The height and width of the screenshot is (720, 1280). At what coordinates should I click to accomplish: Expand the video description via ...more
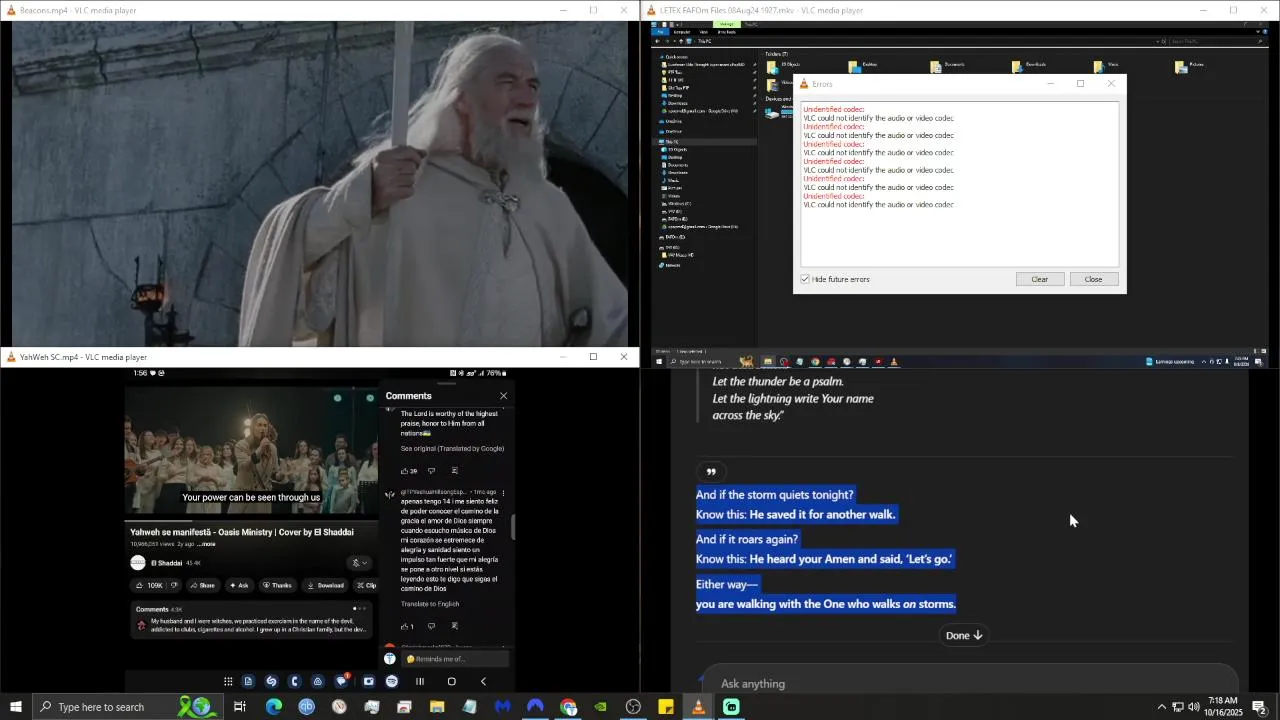click(x=207, y=544)
